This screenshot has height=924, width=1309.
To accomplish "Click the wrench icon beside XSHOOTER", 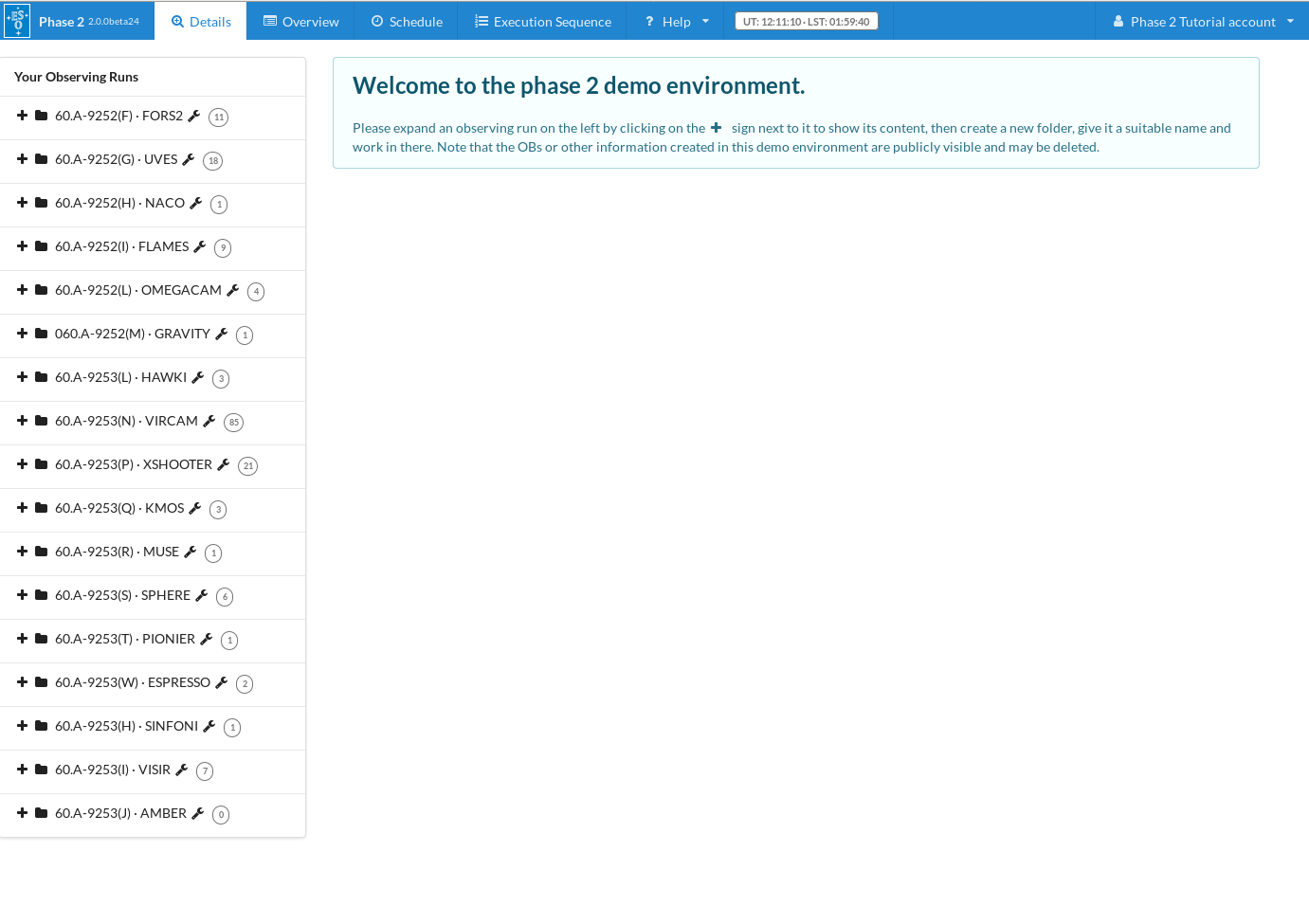I will click(224, 464).
